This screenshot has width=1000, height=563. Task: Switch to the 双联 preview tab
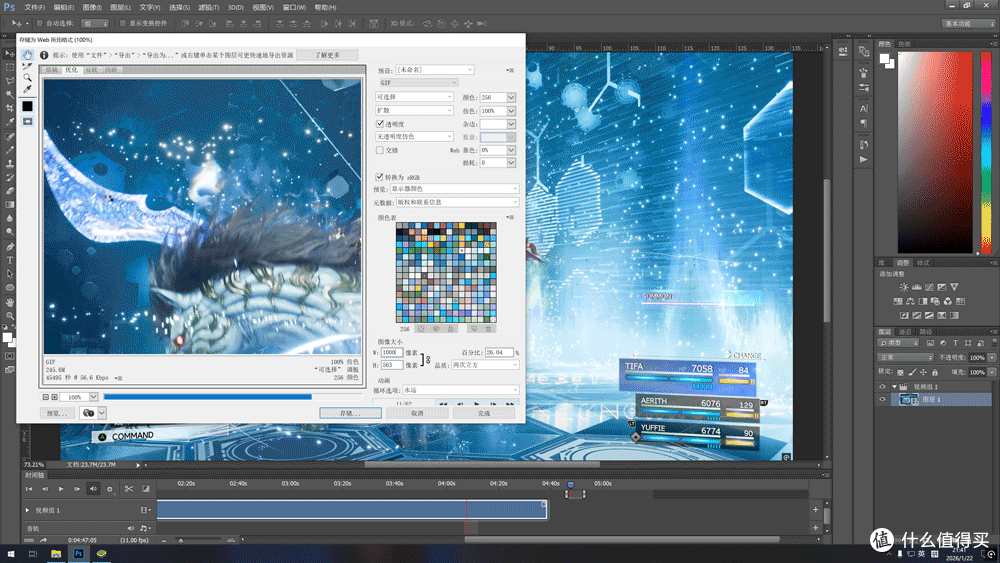pos(91,70)
